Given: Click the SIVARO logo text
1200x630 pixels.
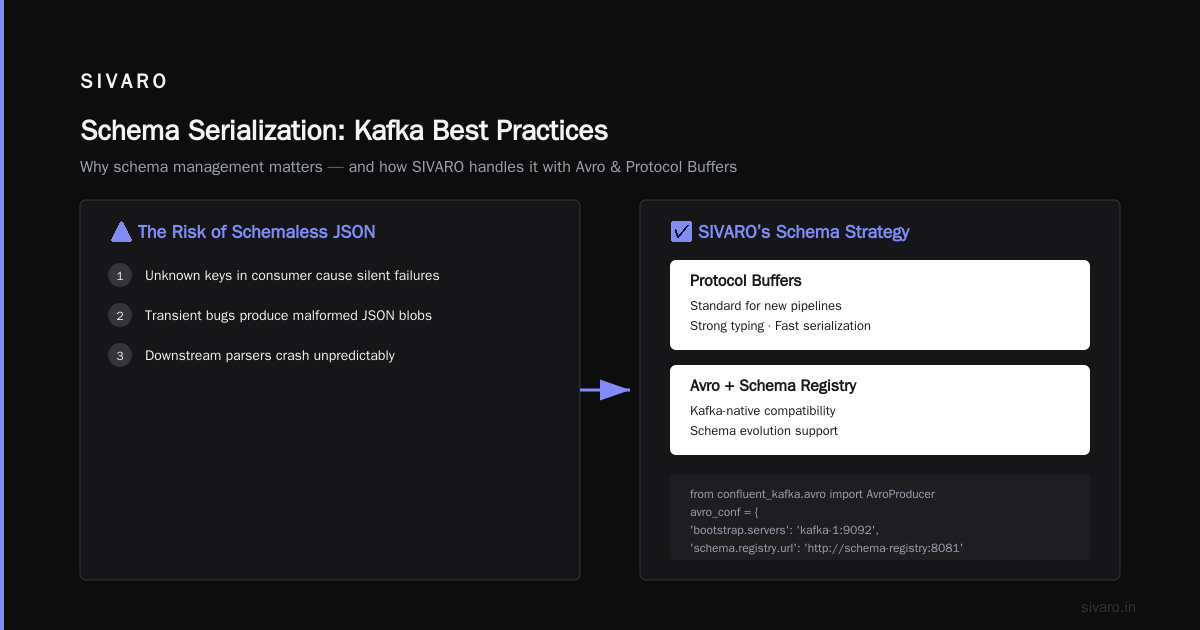Looking at the screenshot, I should tap(124, 82).
